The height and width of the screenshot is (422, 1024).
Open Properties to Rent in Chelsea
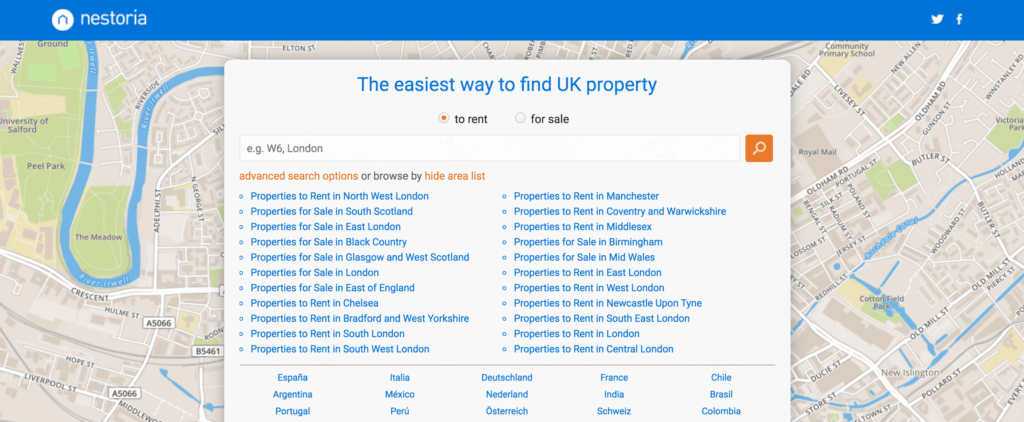click(x=314, y=303)
